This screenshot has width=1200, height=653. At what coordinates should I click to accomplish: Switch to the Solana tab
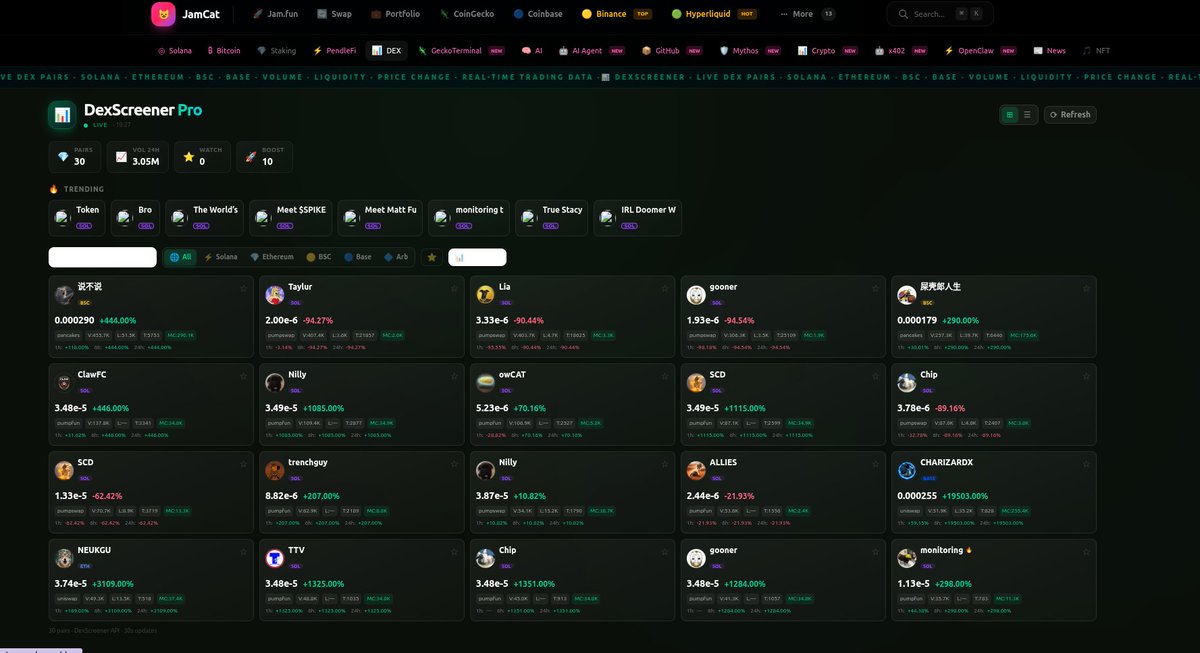[175, 50]
